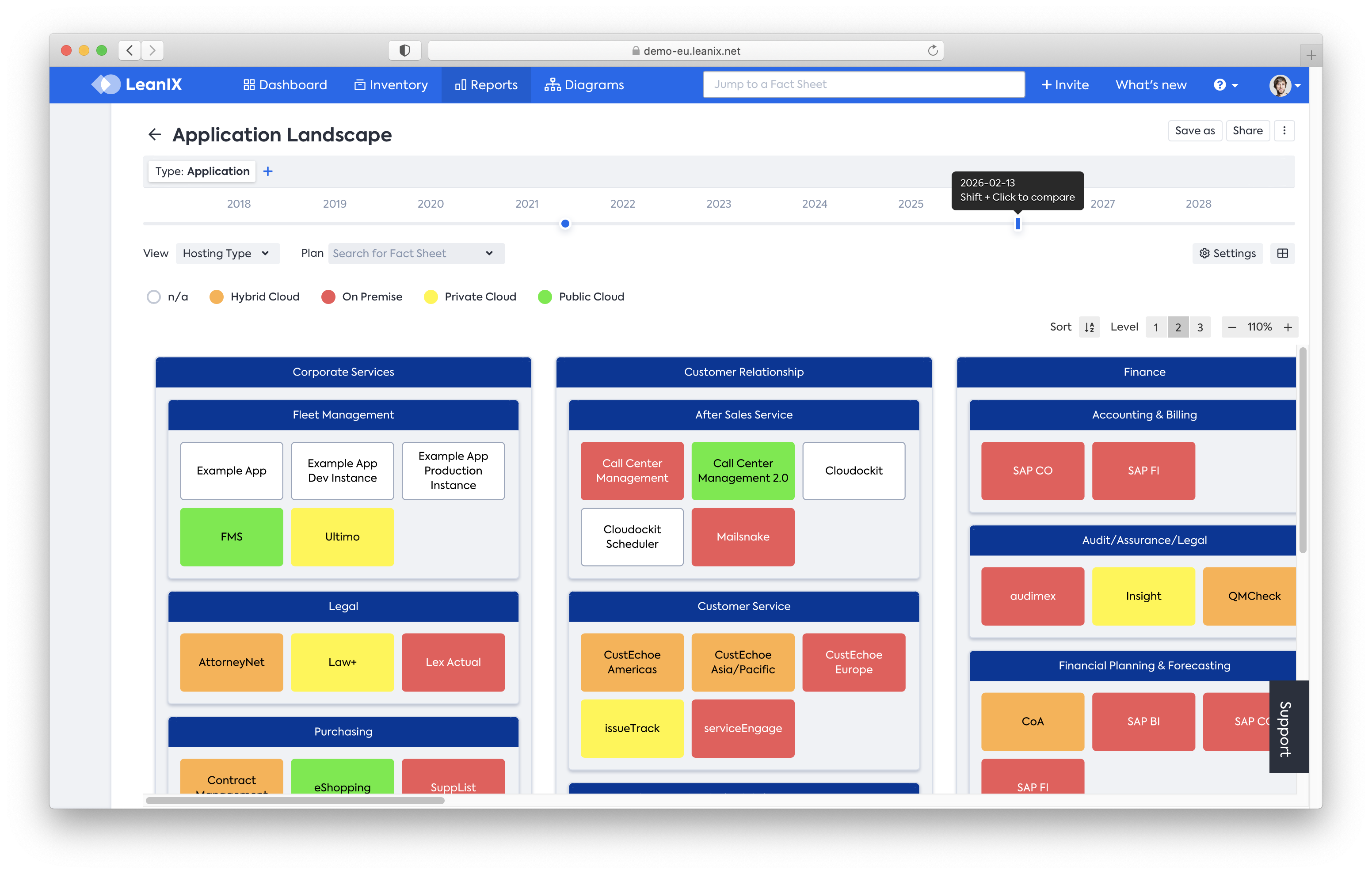Open the SAP CO tile under Accounting

pos(1033,471)
